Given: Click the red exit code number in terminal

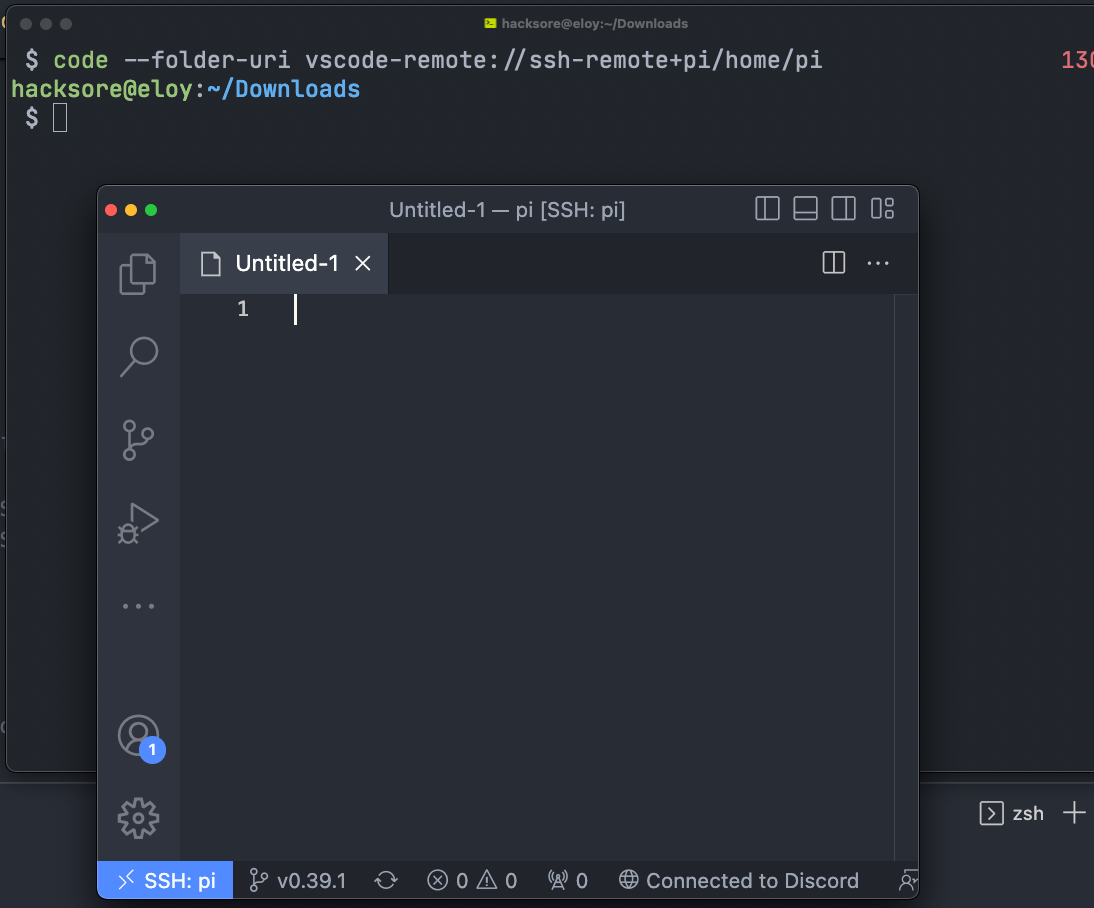Looking at the screenshot, I should click(1077, 60).
